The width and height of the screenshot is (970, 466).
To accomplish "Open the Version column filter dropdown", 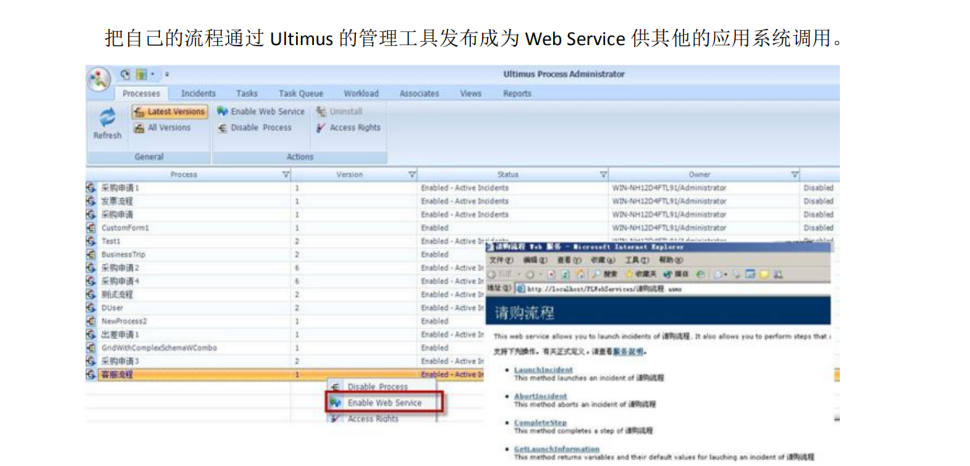I will (411, 175).
